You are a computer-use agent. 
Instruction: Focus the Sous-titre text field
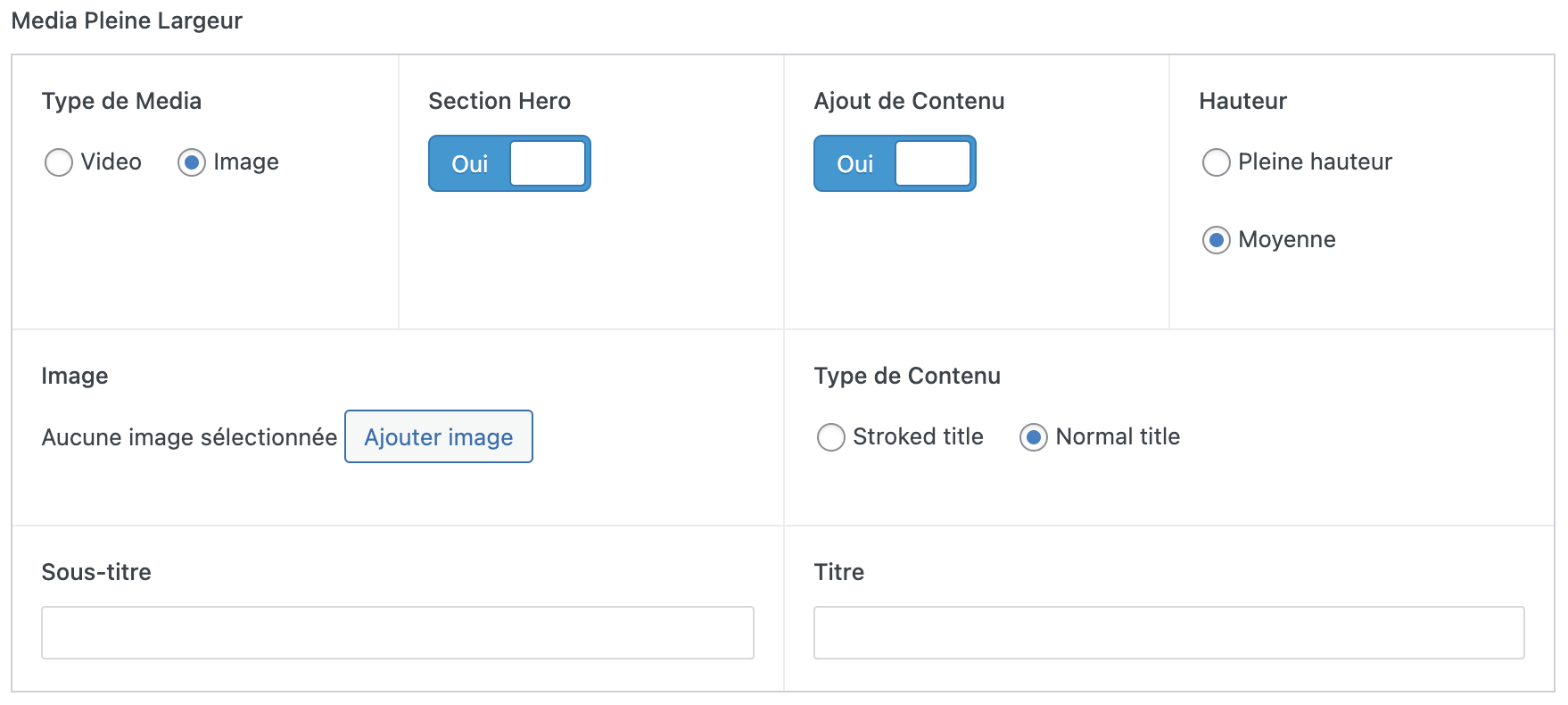(398, 633)
